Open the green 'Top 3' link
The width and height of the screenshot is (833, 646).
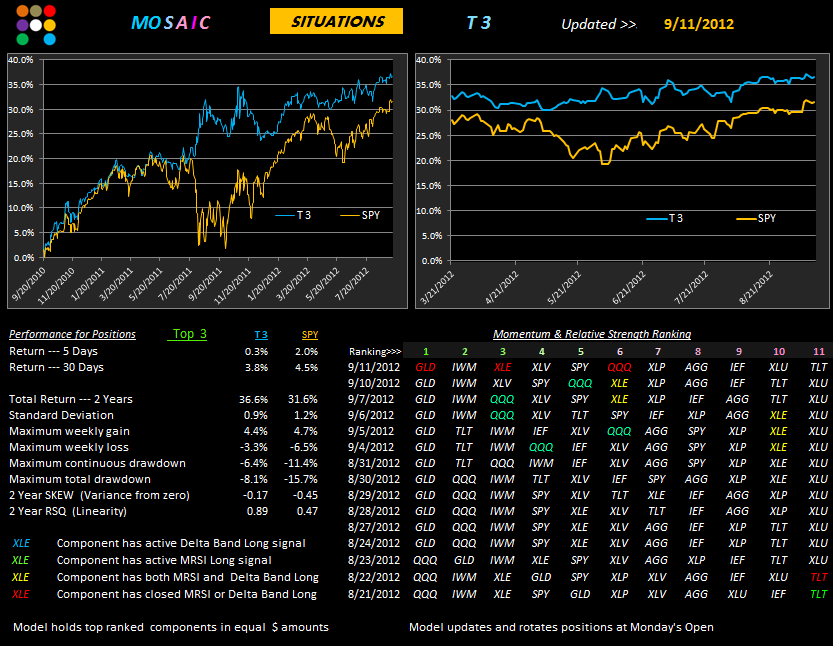tap(189, 334)
